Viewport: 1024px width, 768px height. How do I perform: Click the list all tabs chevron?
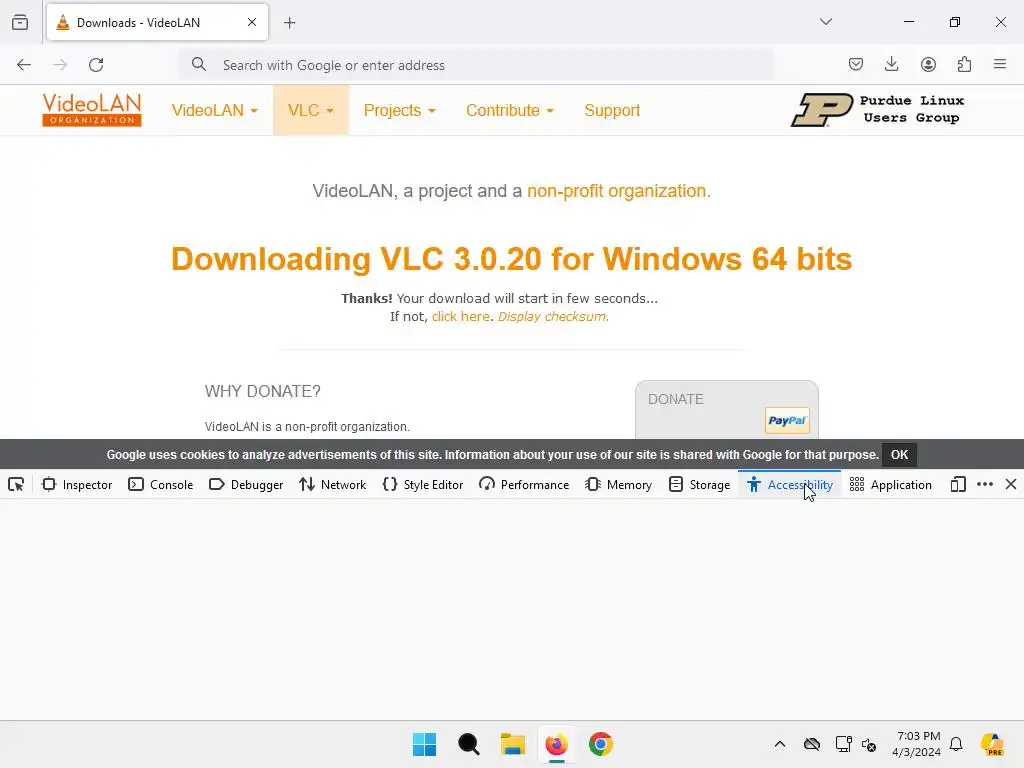coord(826,22)
